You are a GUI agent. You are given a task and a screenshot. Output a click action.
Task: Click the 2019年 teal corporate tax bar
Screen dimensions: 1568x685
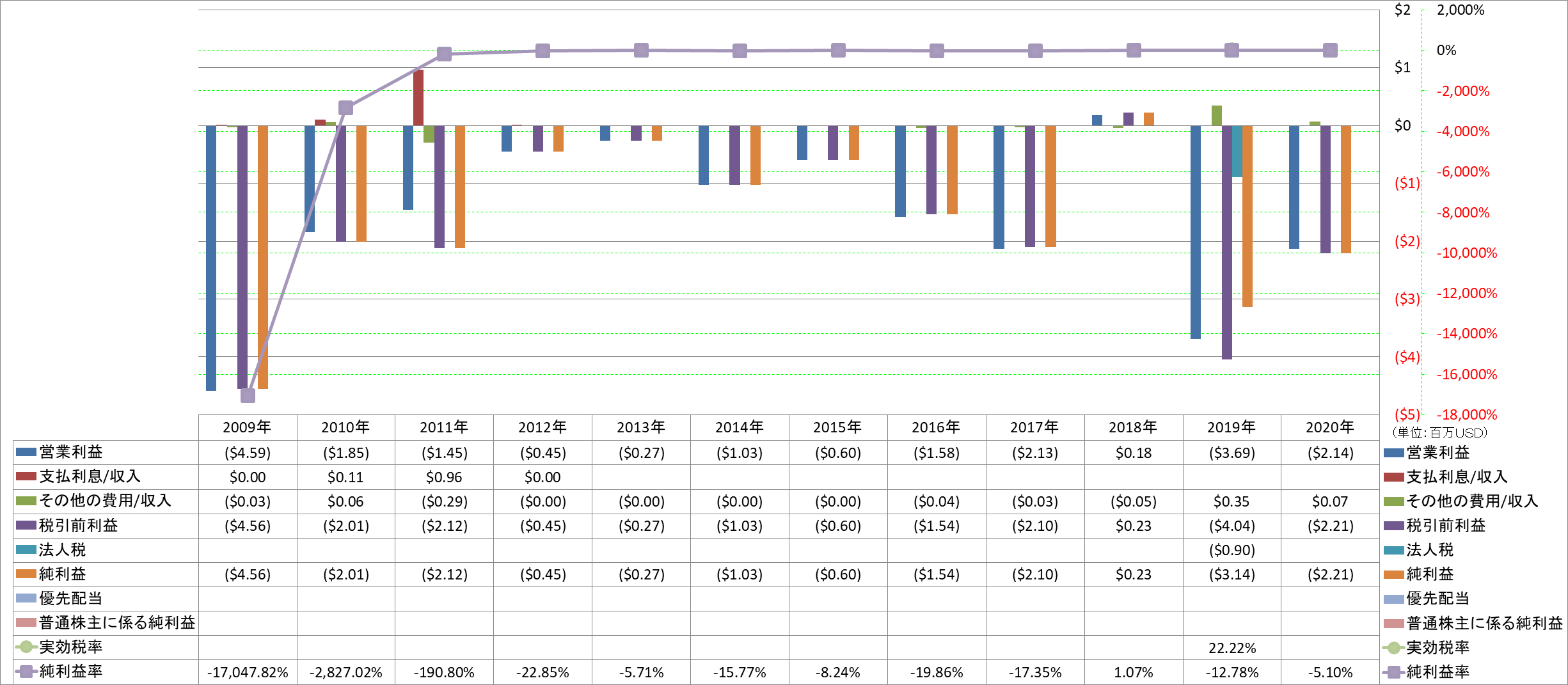click(1237, 152)
